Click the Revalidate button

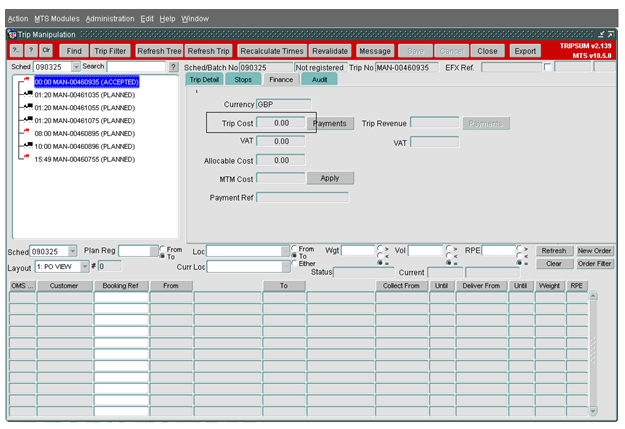coord(330,51)
